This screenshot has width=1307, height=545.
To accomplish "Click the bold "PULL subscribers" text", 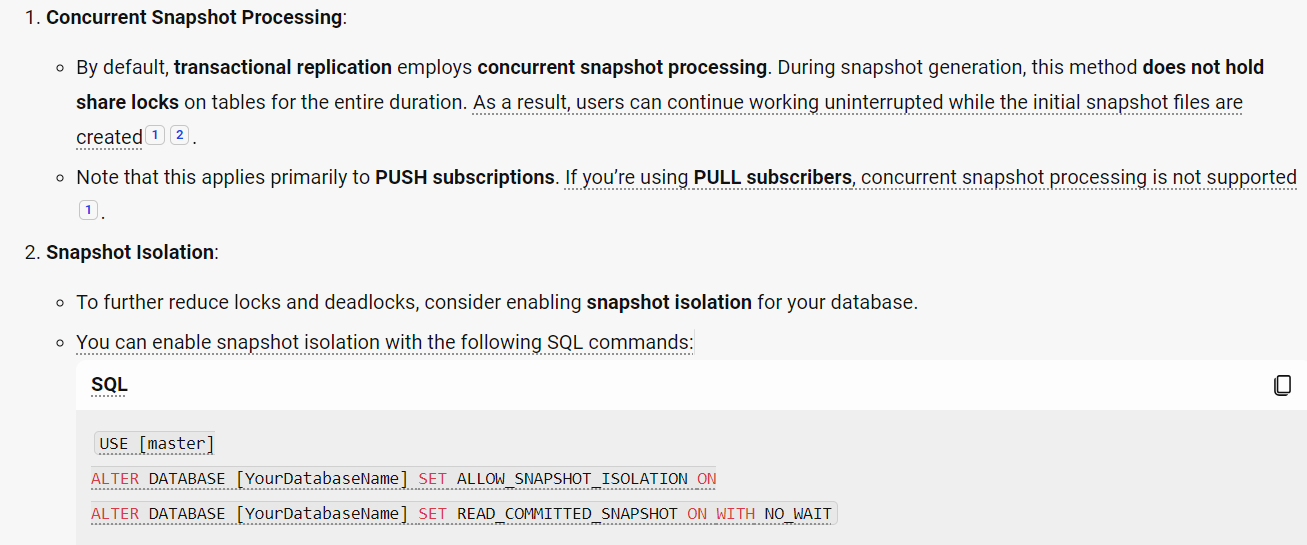I will tap(773, 177).
